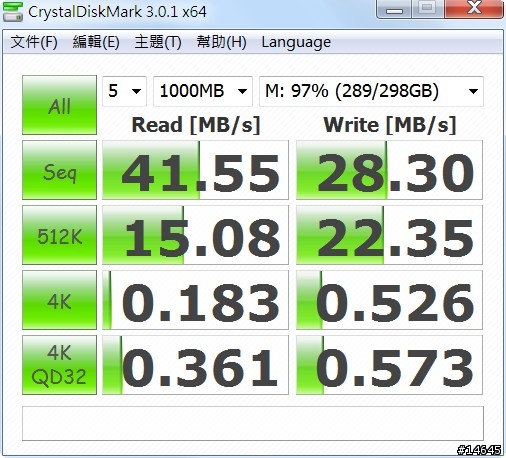506x458 pixels.
Task: Run all benchmarks with All button
Action: (x=59, y=105)
